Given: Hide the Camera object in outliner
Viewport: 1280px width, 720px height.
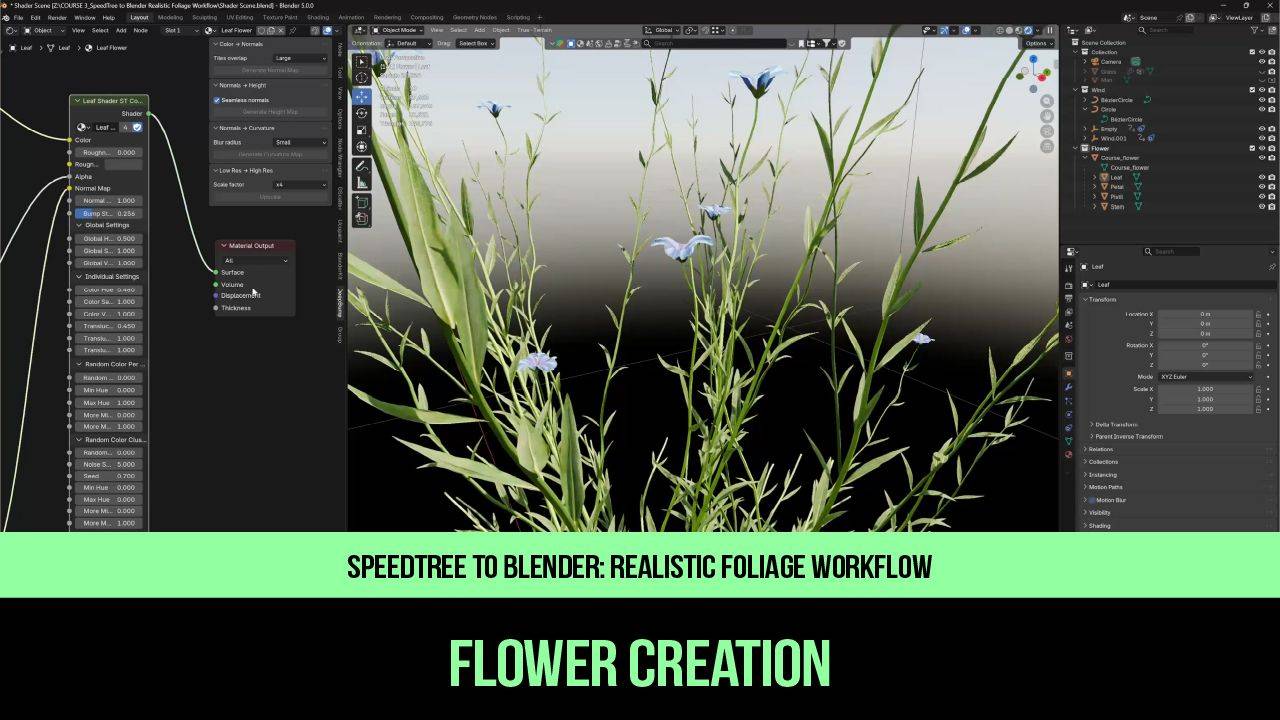Looking at the screenshot, I should (1262, 62).
